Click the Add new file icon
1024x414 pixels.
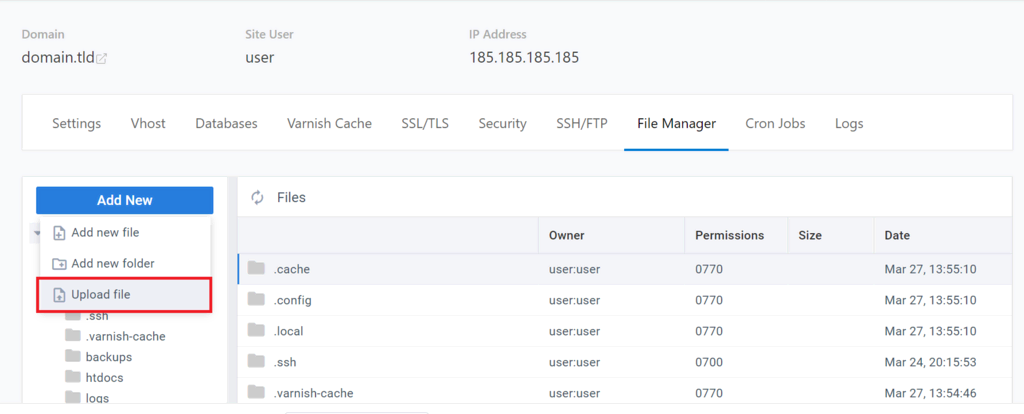(59, 233)
